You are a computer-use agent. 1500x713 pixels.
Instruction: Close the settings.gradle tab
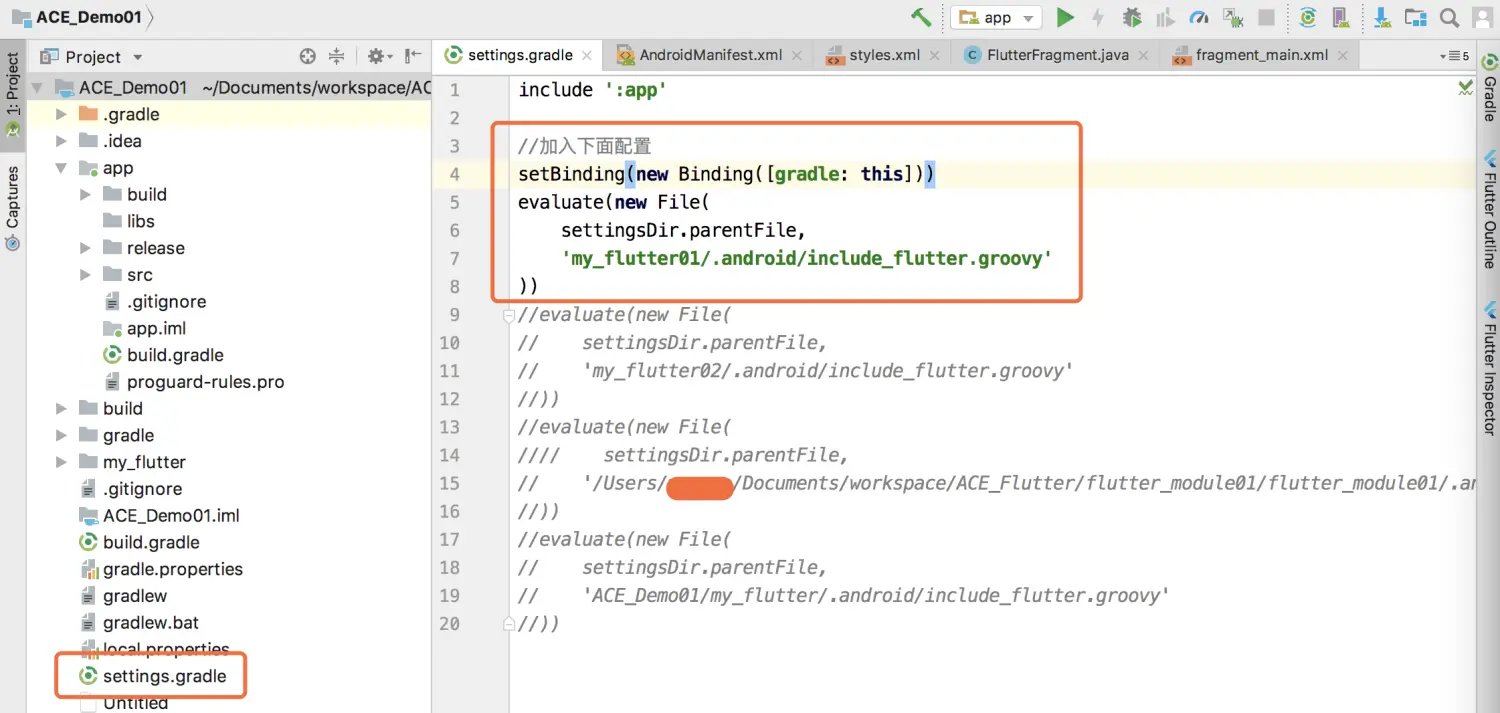pyautogui.click(x=587, y=56)
